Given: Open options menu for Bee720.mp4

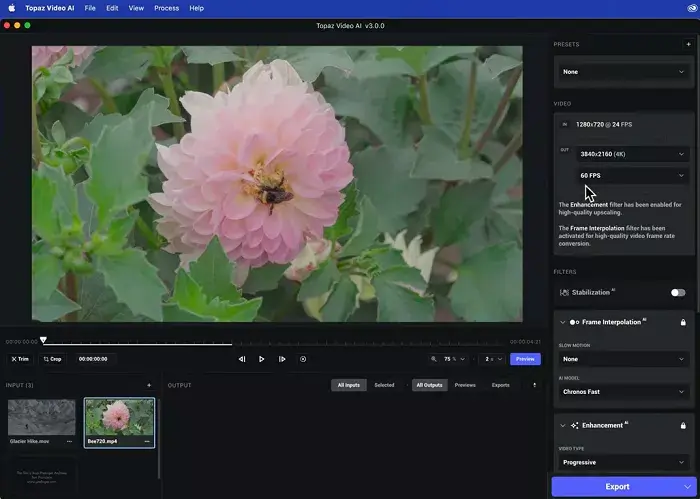Looking at the screenshot, I should click(147, 441).
